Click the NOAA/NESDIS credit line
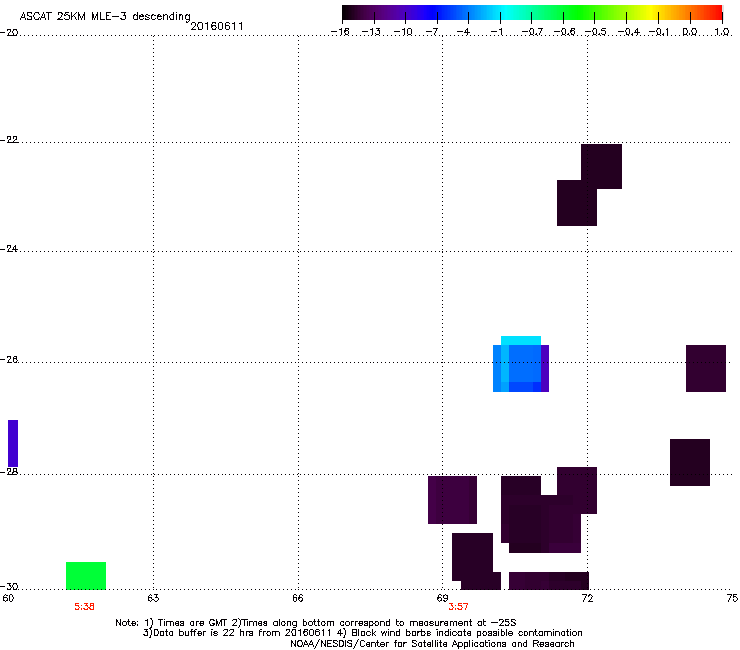The image size is (740, 650). tap(432, 644)
